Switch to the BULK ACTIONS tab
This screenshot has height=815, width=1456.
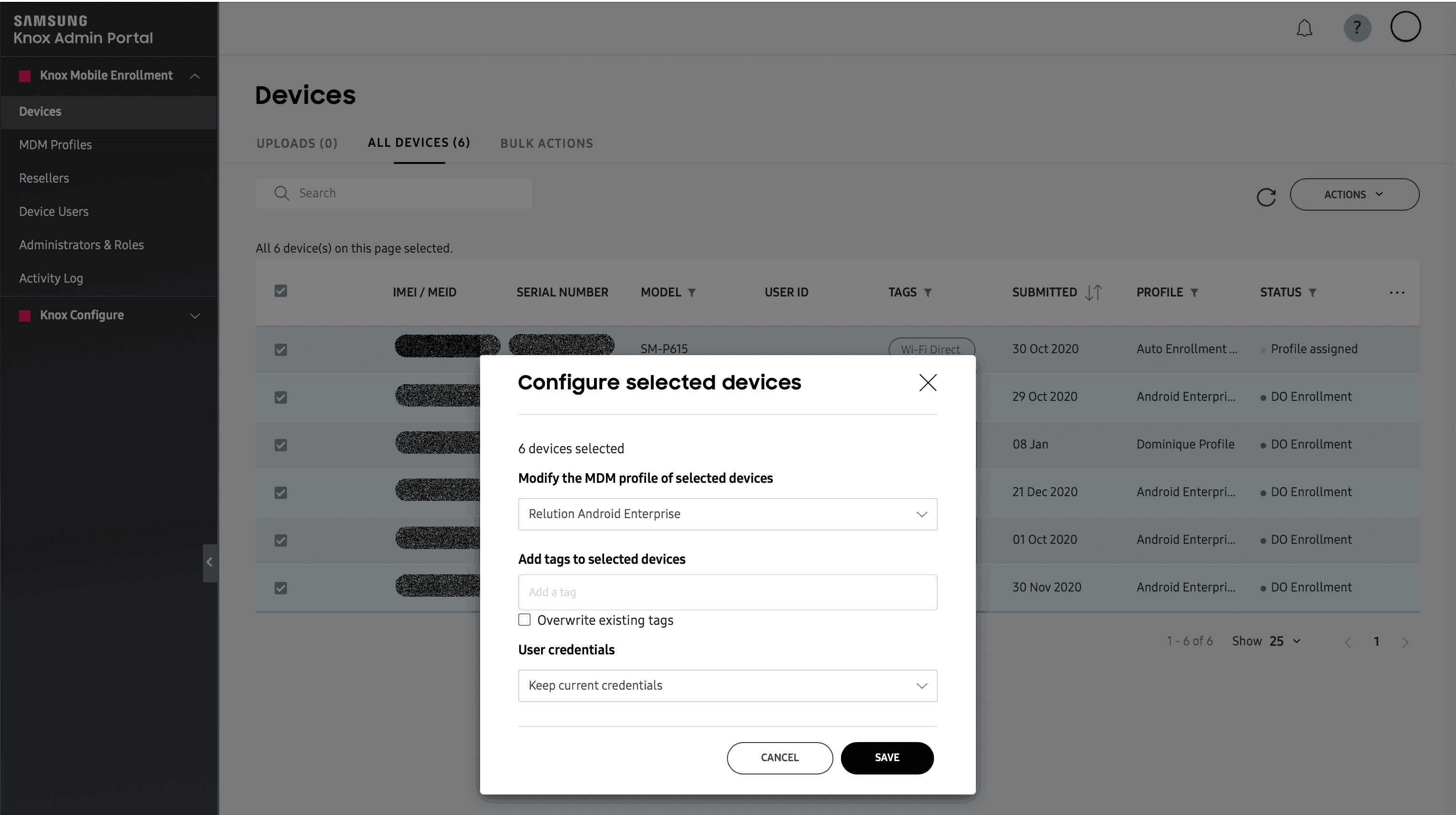coord(546,143)
